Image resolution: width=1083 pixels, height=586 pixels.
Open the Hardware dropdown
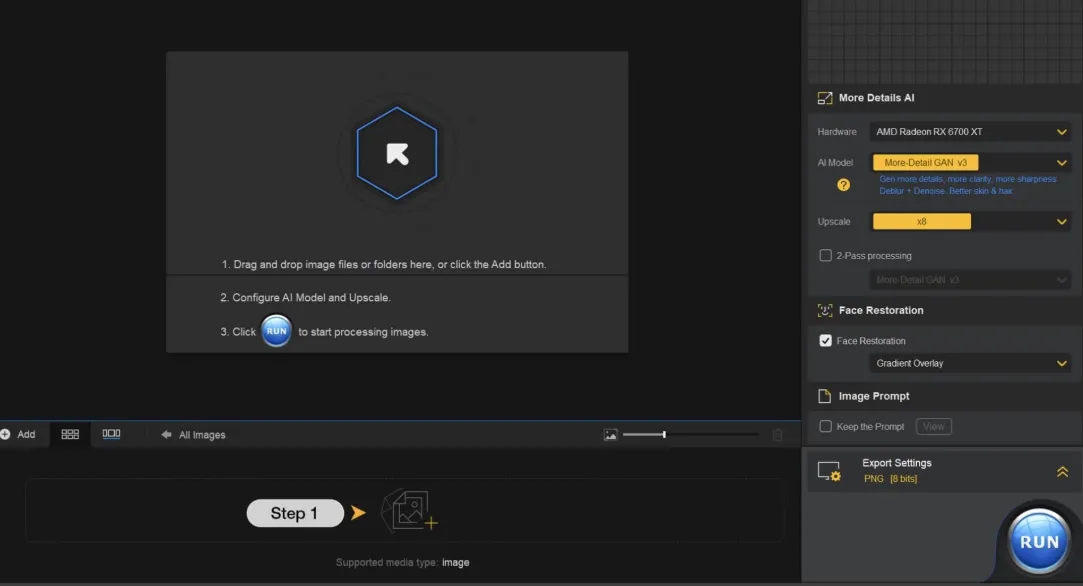[x=970, y=132]
